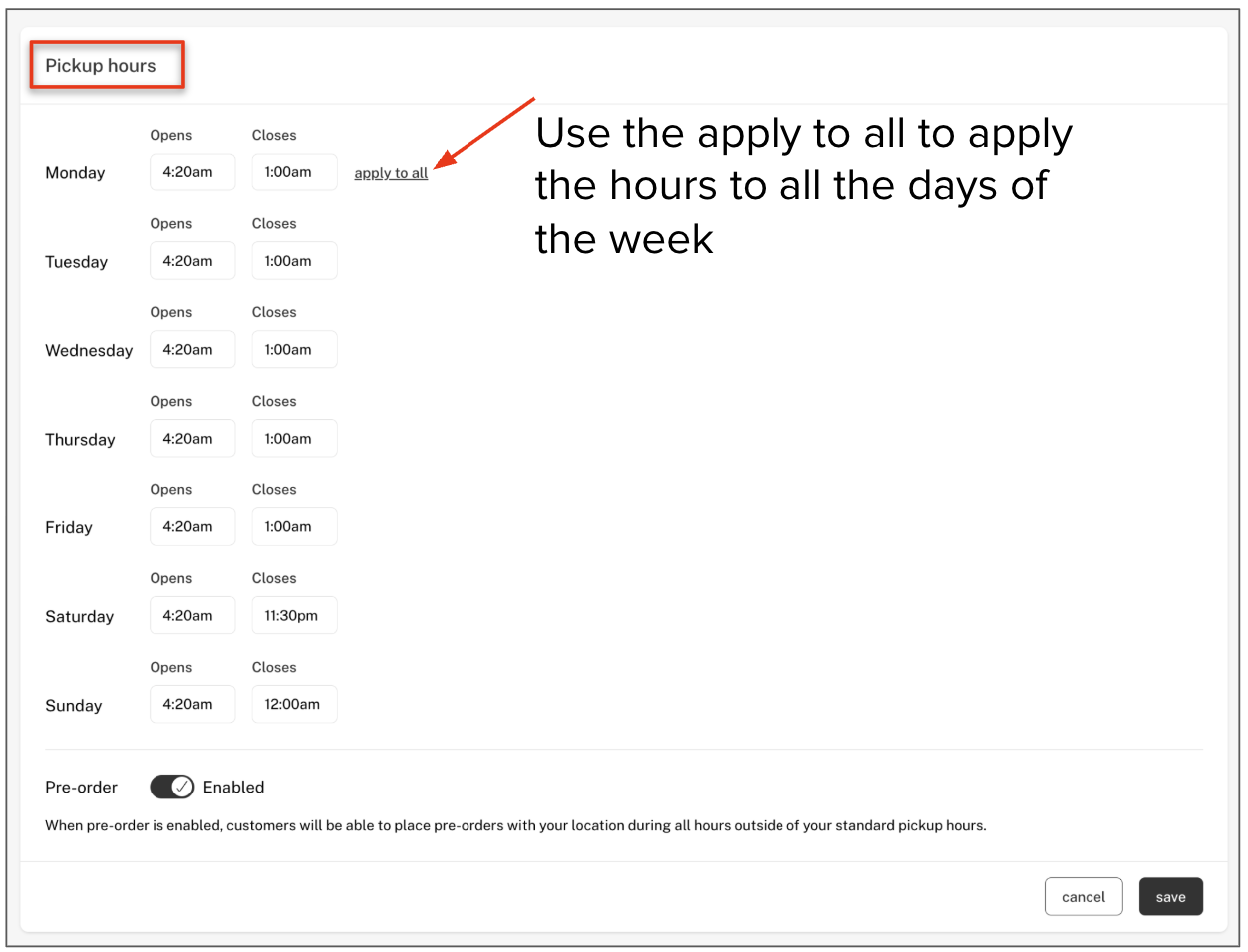Screen dimensions: 1248x952
Task: Select Saturday Opens 4:20am field
Action: pos(192,615)
